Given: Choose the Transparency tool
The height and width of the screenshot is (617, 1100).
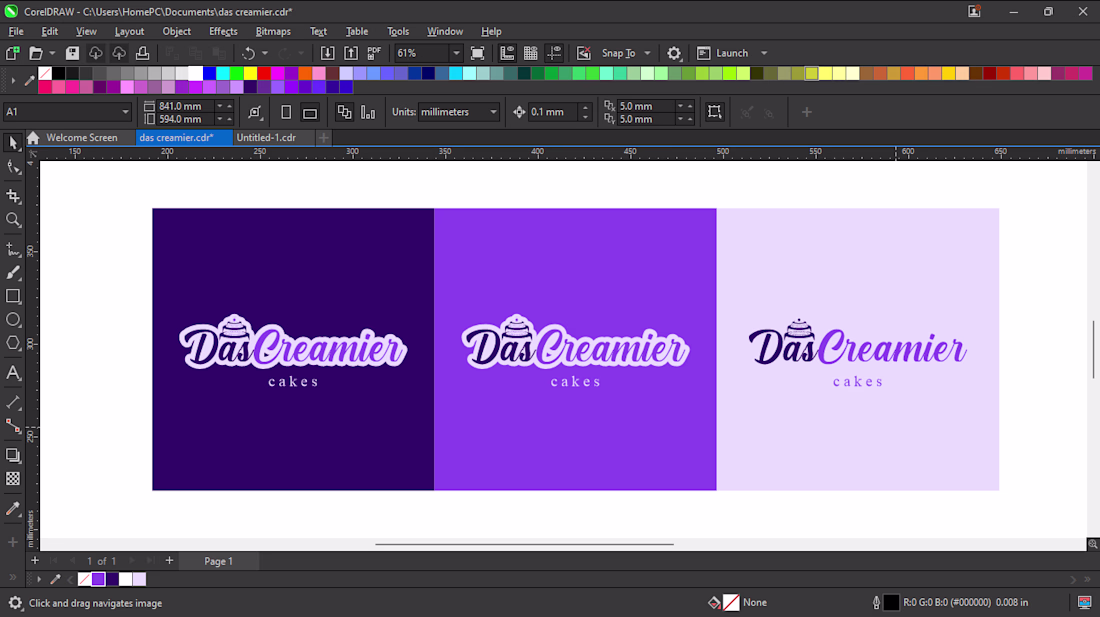Looking at the screenshot, I should point(13,479).
